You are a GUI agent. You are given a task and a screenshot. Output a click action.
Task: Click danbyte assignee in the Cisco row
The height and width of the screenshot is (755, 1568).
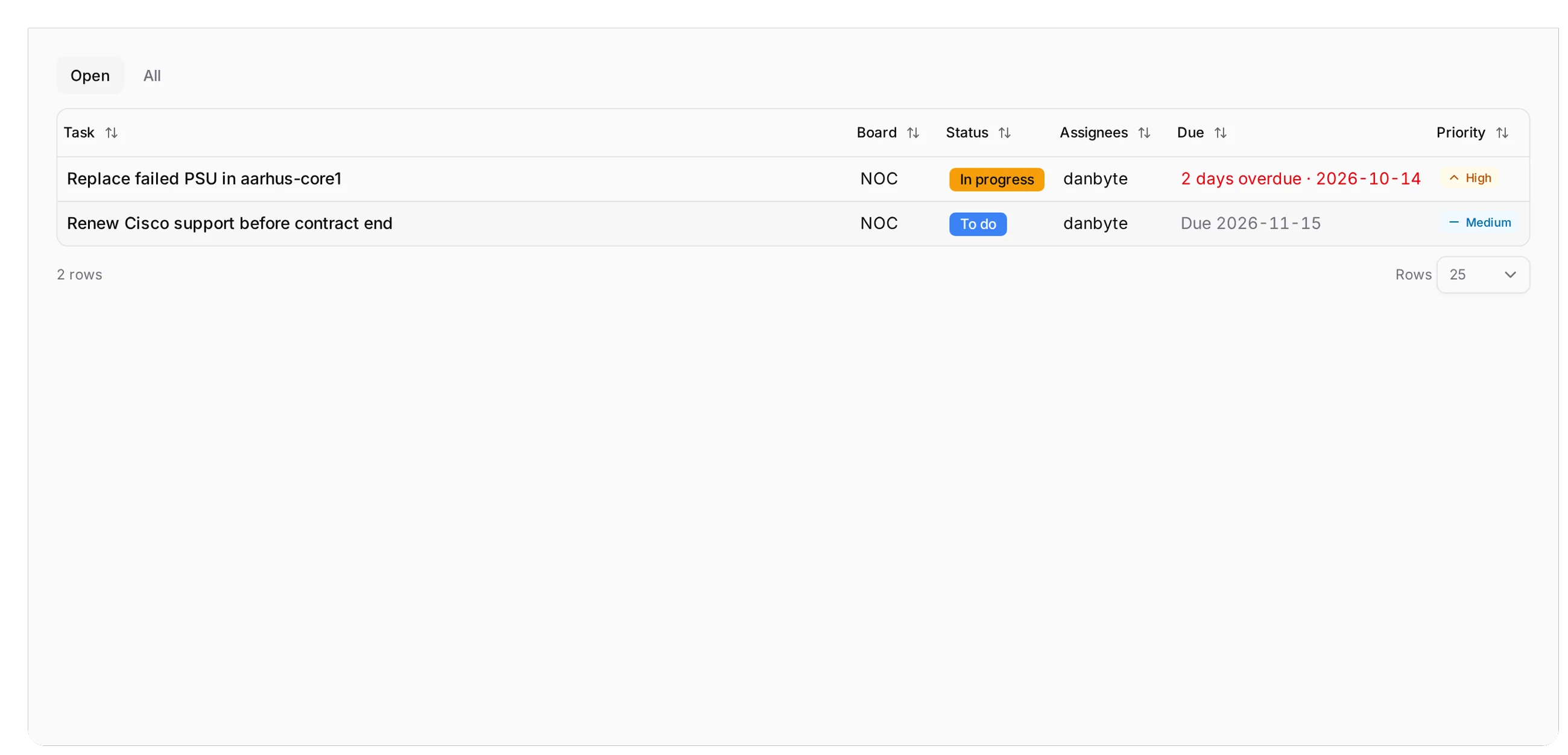click(x=1095, y=223)
